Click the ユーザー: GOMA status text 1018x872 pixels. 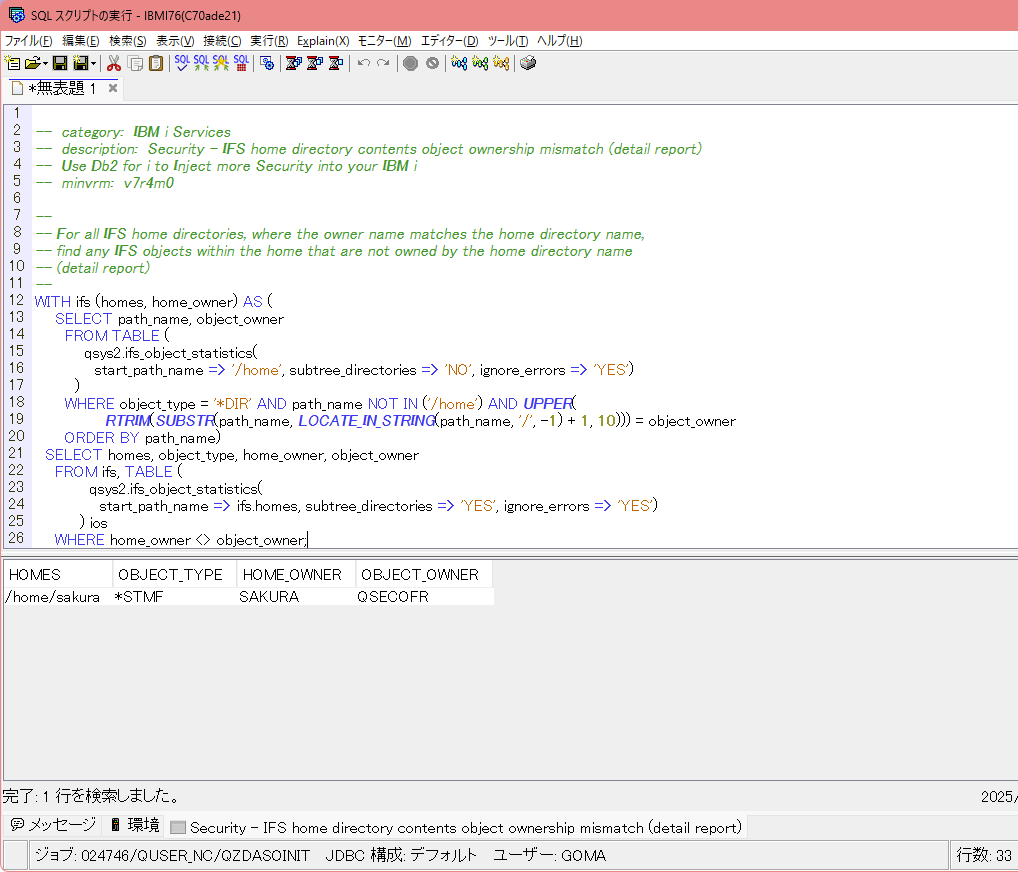pyautogui.click(x=549, y=855)
